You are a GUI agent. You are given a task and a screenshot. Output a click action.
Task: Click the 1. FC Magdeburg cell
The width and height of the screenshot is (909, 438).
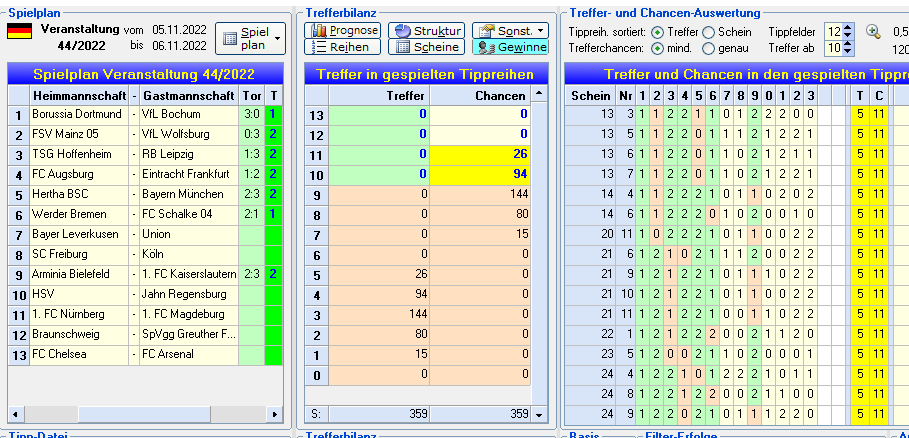(189, 314)
